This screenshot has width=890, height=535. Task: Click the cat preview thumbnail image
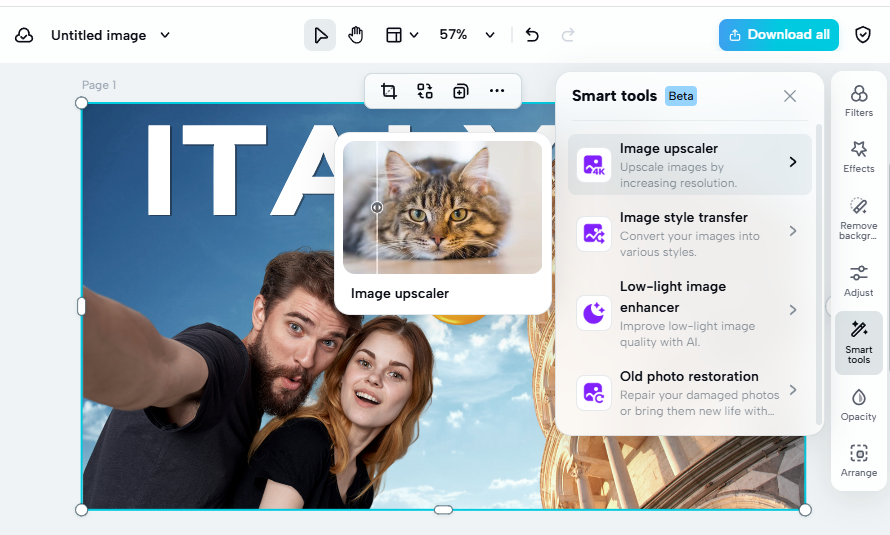pos(442,207)
